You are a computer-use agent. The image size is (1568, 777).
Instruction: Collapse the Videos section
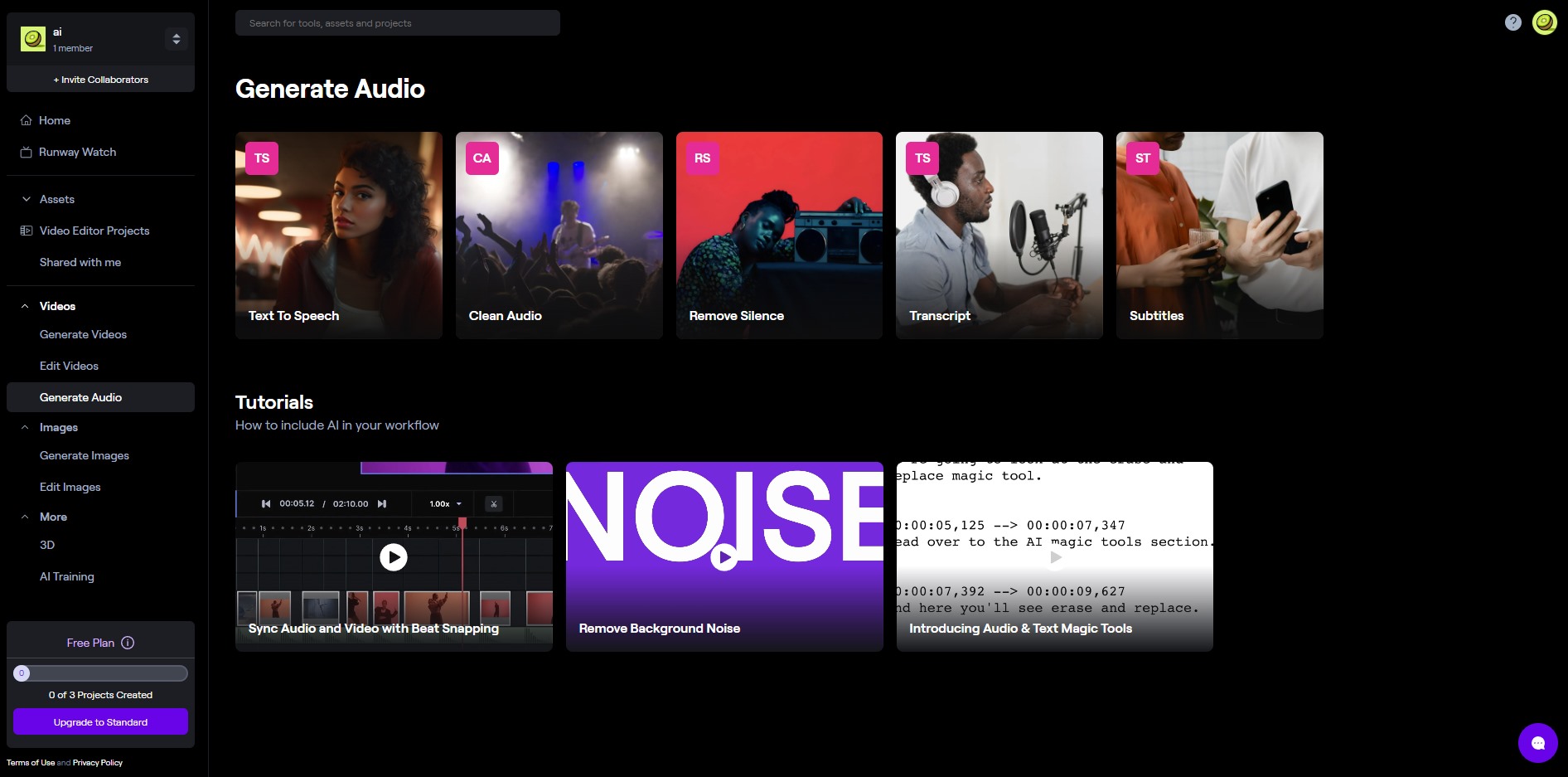[26, 306]
